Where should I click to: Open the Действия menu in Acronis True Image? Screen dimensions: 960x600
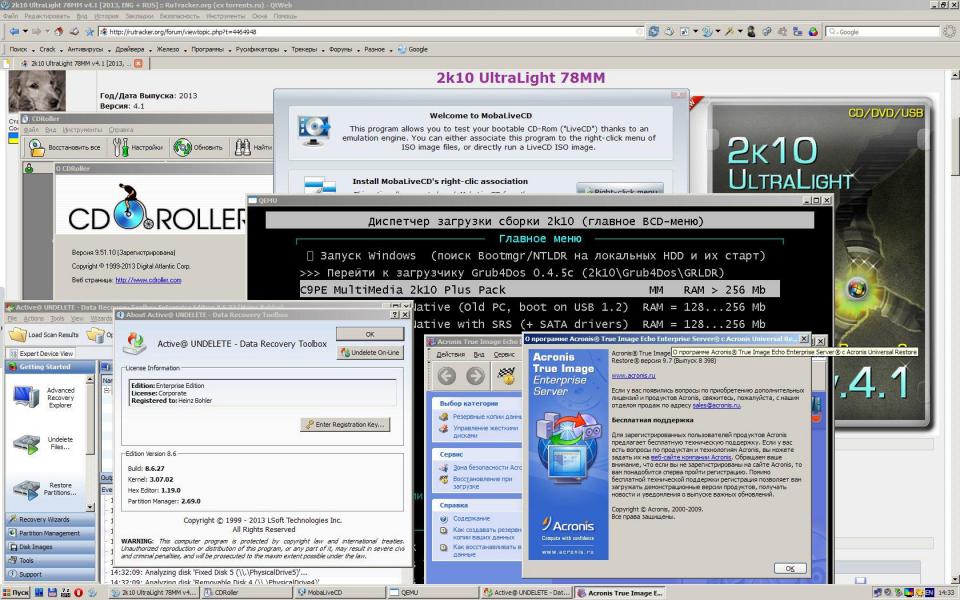pos(451,354)
